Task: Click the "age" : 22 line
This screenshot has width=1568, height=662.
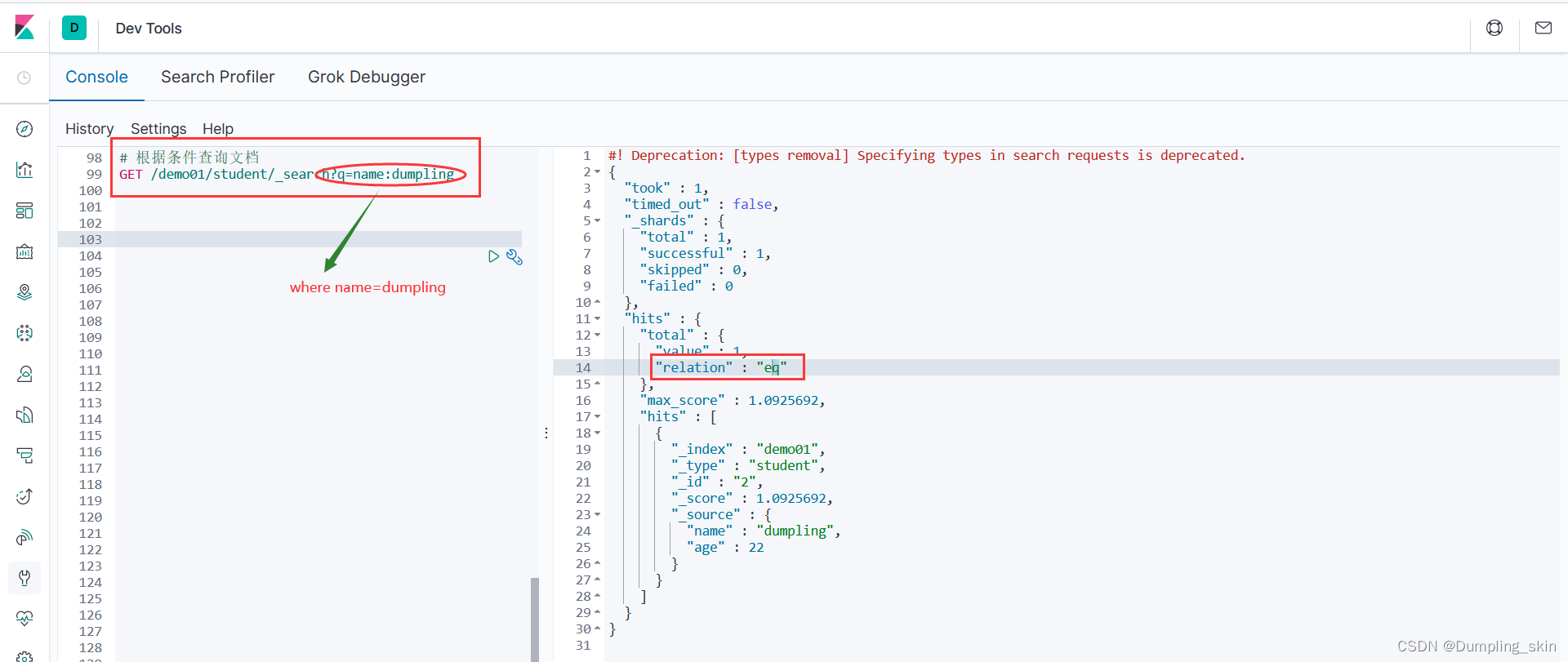Action: (x=725, y=547)
